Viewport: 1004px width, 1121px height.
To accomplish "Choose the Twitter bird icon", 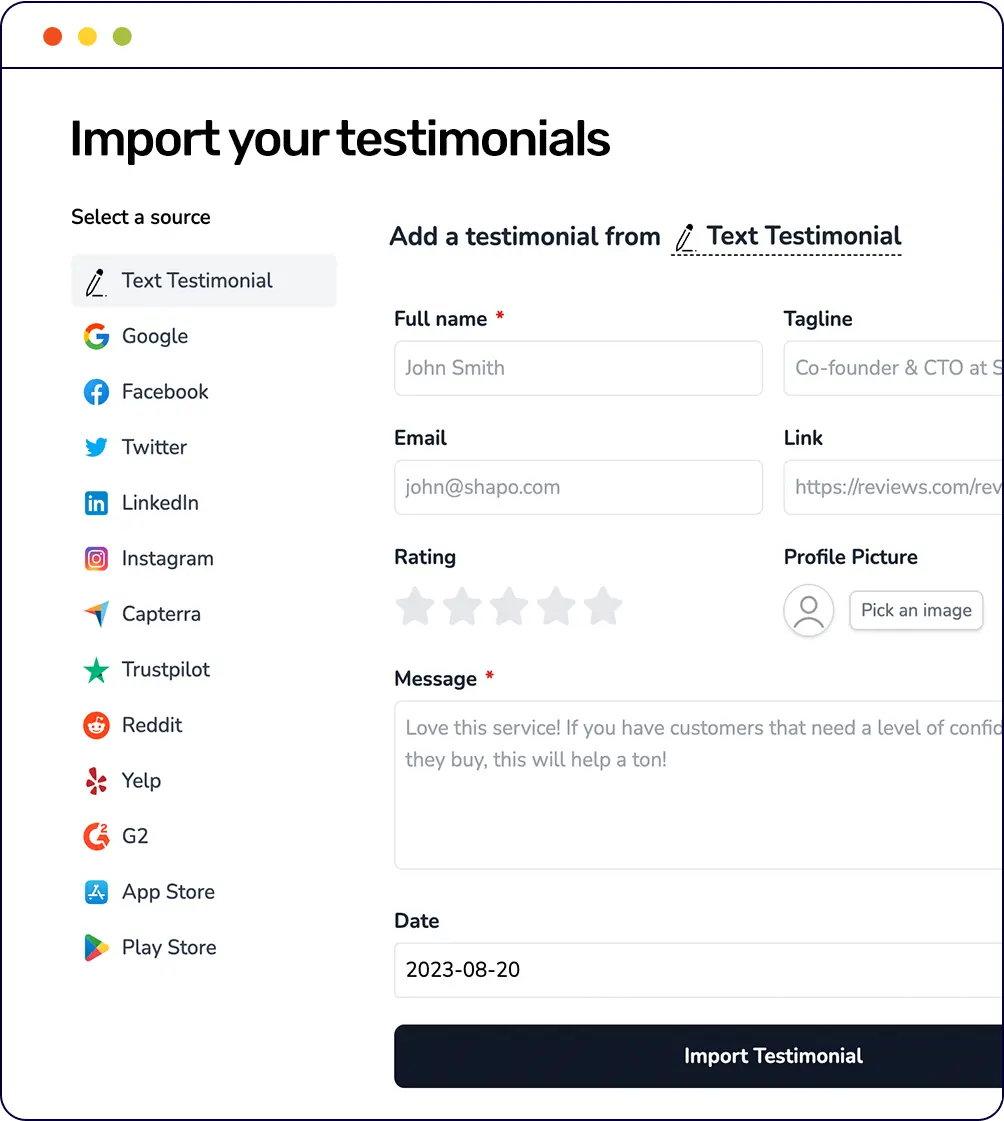I will tap(96, 447).
